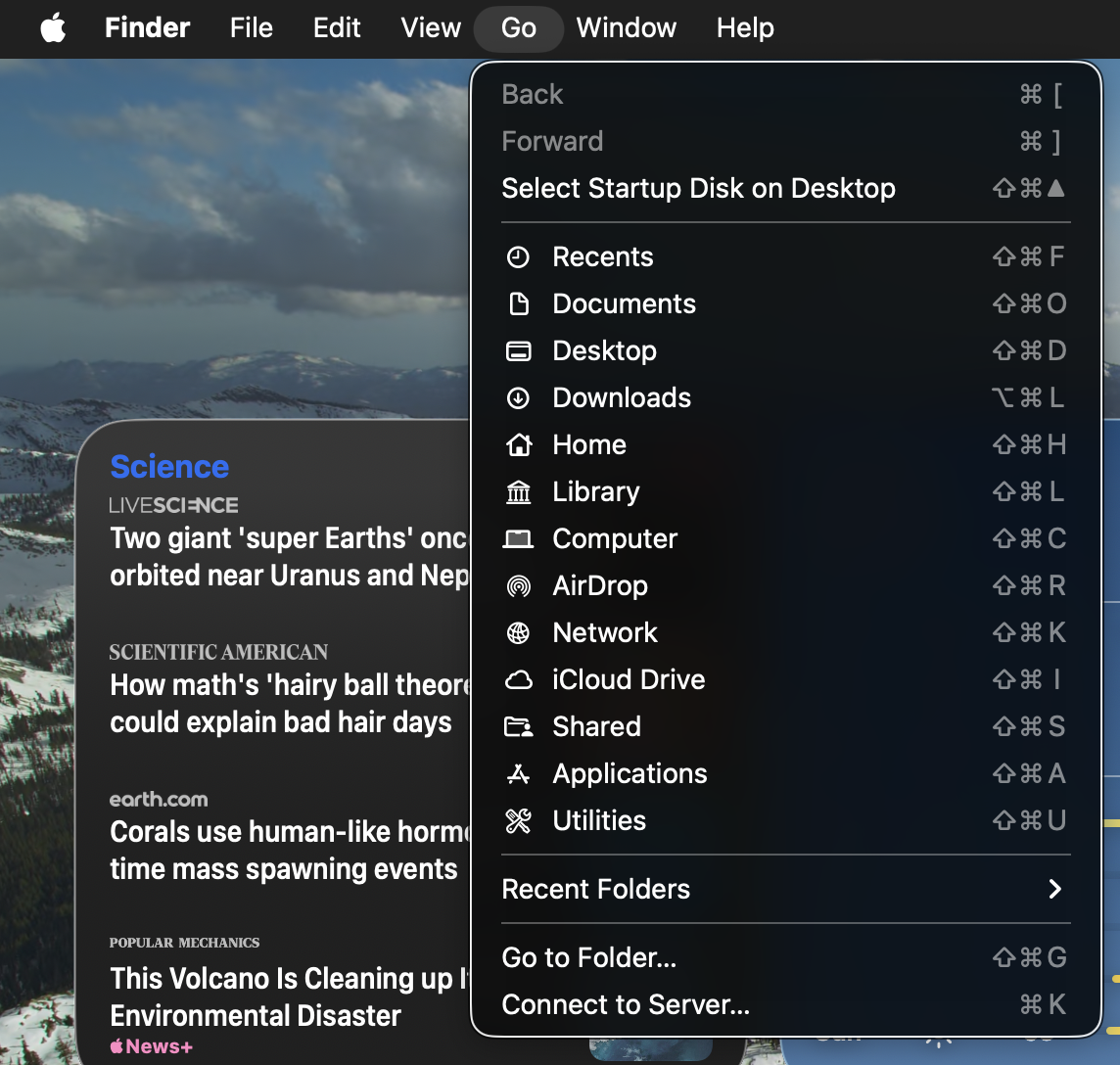Click the earth.com source label
The height and width of the screenshot is (1065, 1120).
tap(159, 800)
